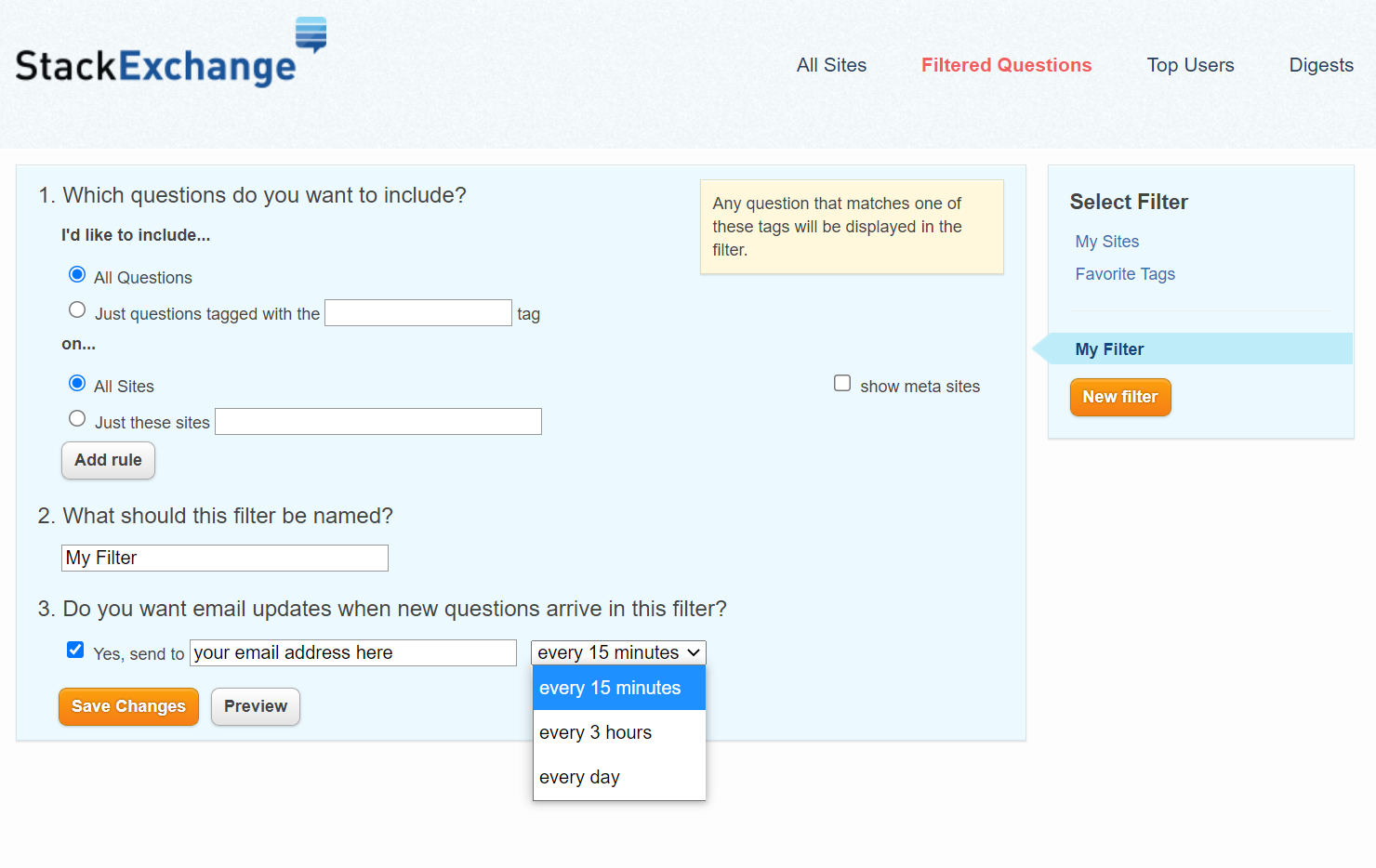Enable show meta sites checkbox
This screenshot has width=1376, height=868.
pos(842,383)
